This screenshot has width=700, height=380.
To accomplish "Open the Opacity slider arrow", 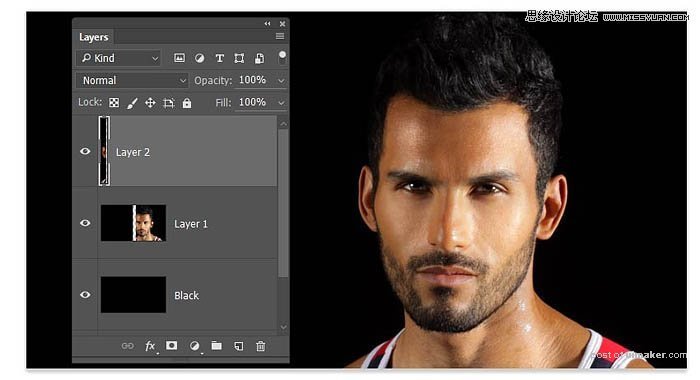I will pos(281,81).
